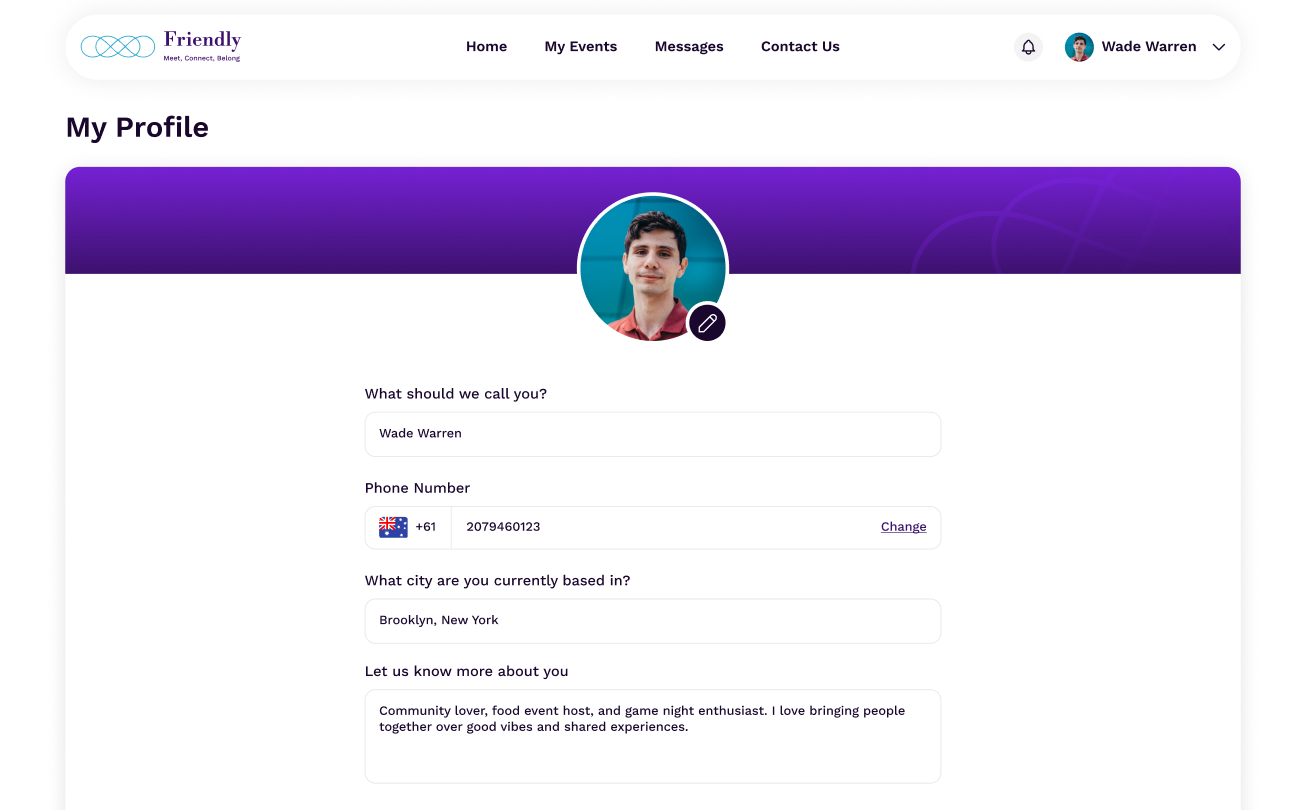Click the small user avatar in header
1306x810 pixels.
pyautogui.click(x=1079, y=47)
